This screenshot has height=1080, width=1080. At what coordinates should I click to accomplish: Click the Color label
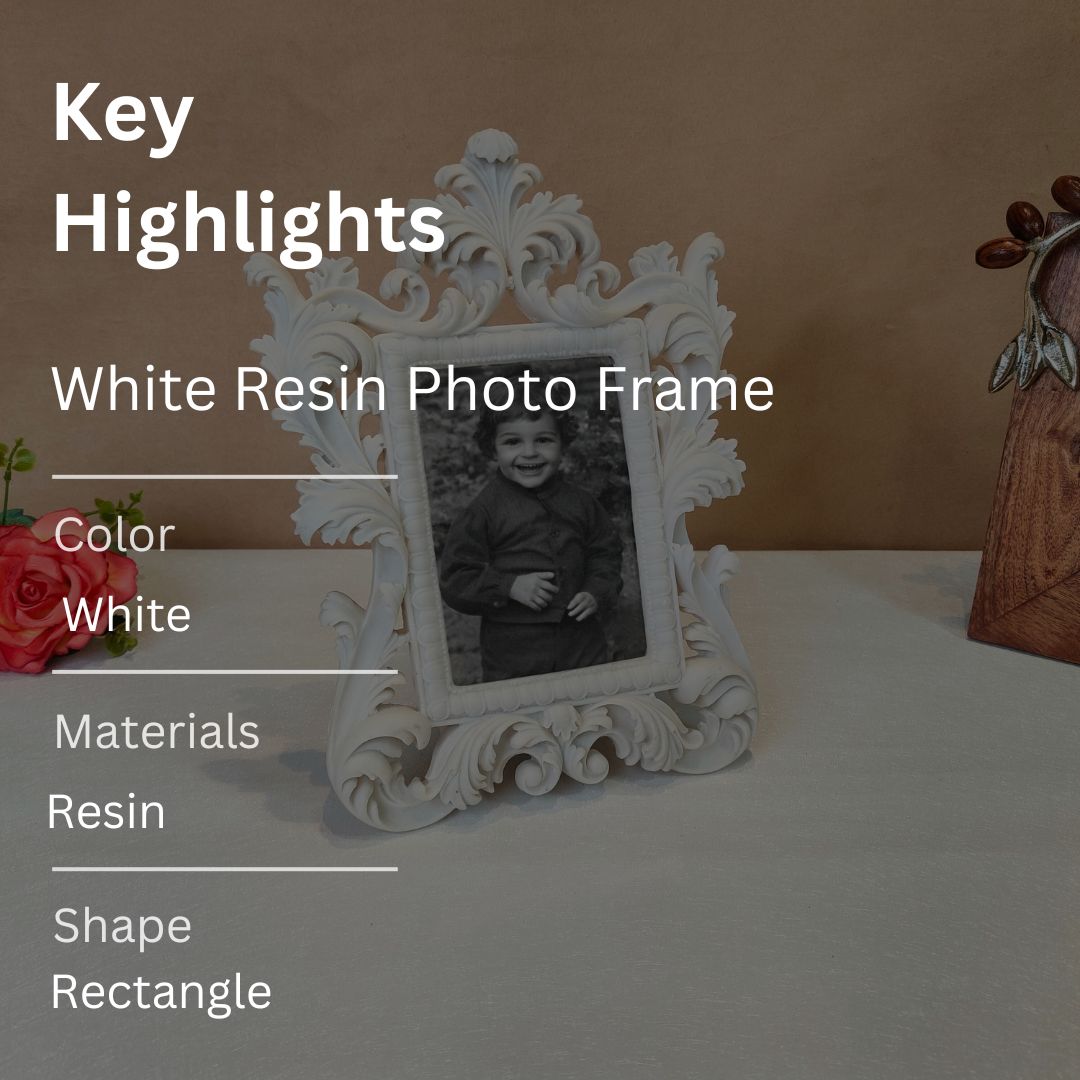coord(114,534)
